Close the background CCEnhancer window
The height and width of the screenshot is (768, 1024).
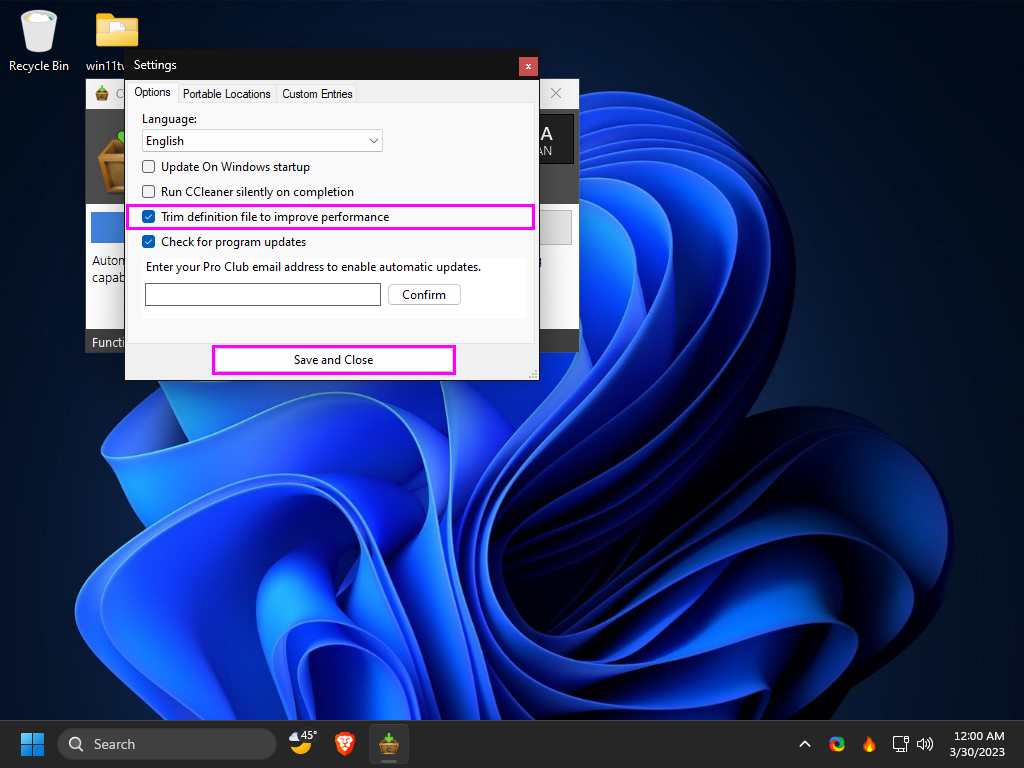tap(556, 93)
